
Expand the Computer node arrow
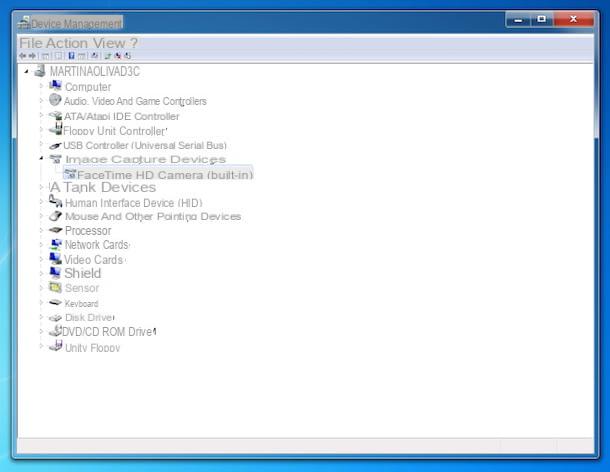point(41,86)
